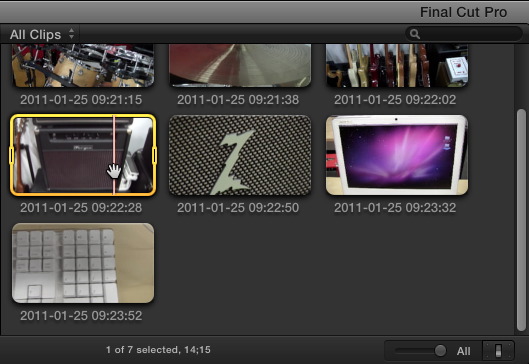Select the drum kit clip 09:21:15
This screenshot has height=364, width=529.
click(x=83, y=65)
